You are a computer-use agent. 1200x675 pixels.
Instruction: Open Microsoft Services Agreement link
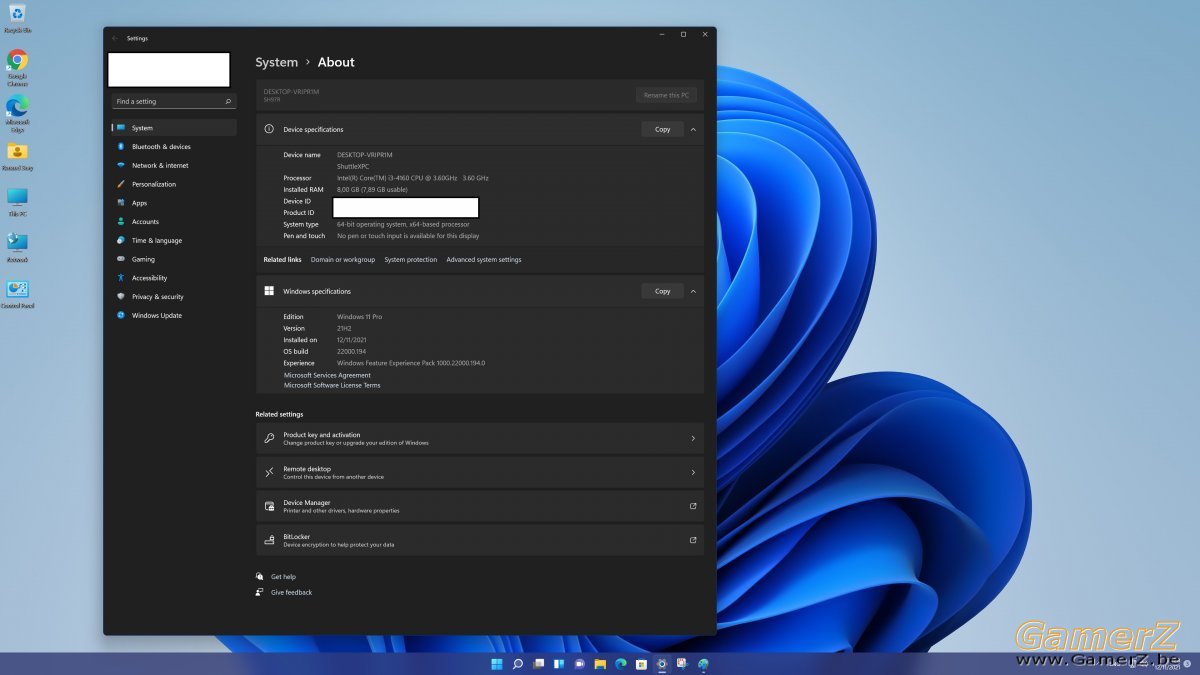tap(327, 375)
